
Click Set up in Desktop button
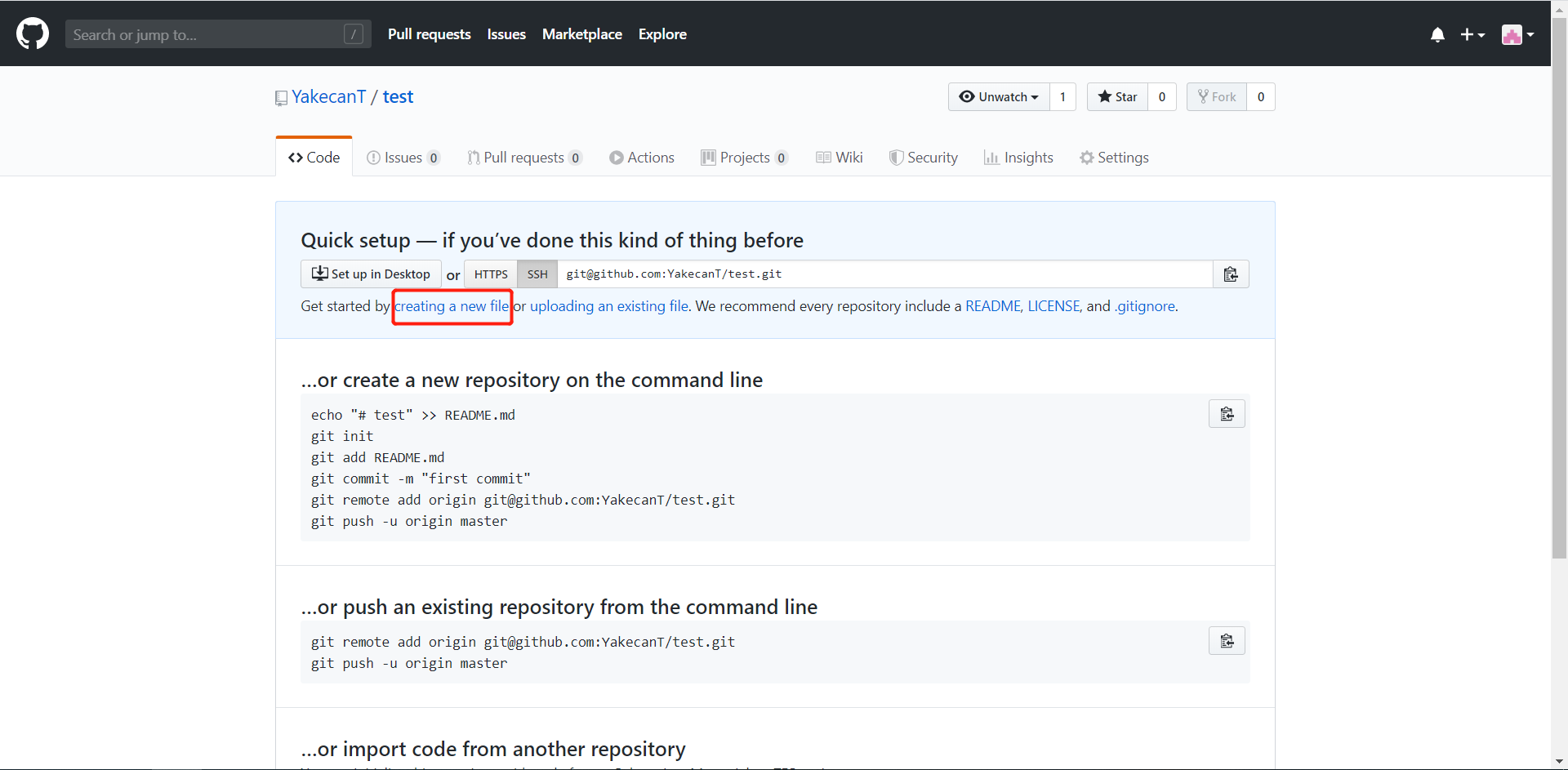click(x=371, y=274)
